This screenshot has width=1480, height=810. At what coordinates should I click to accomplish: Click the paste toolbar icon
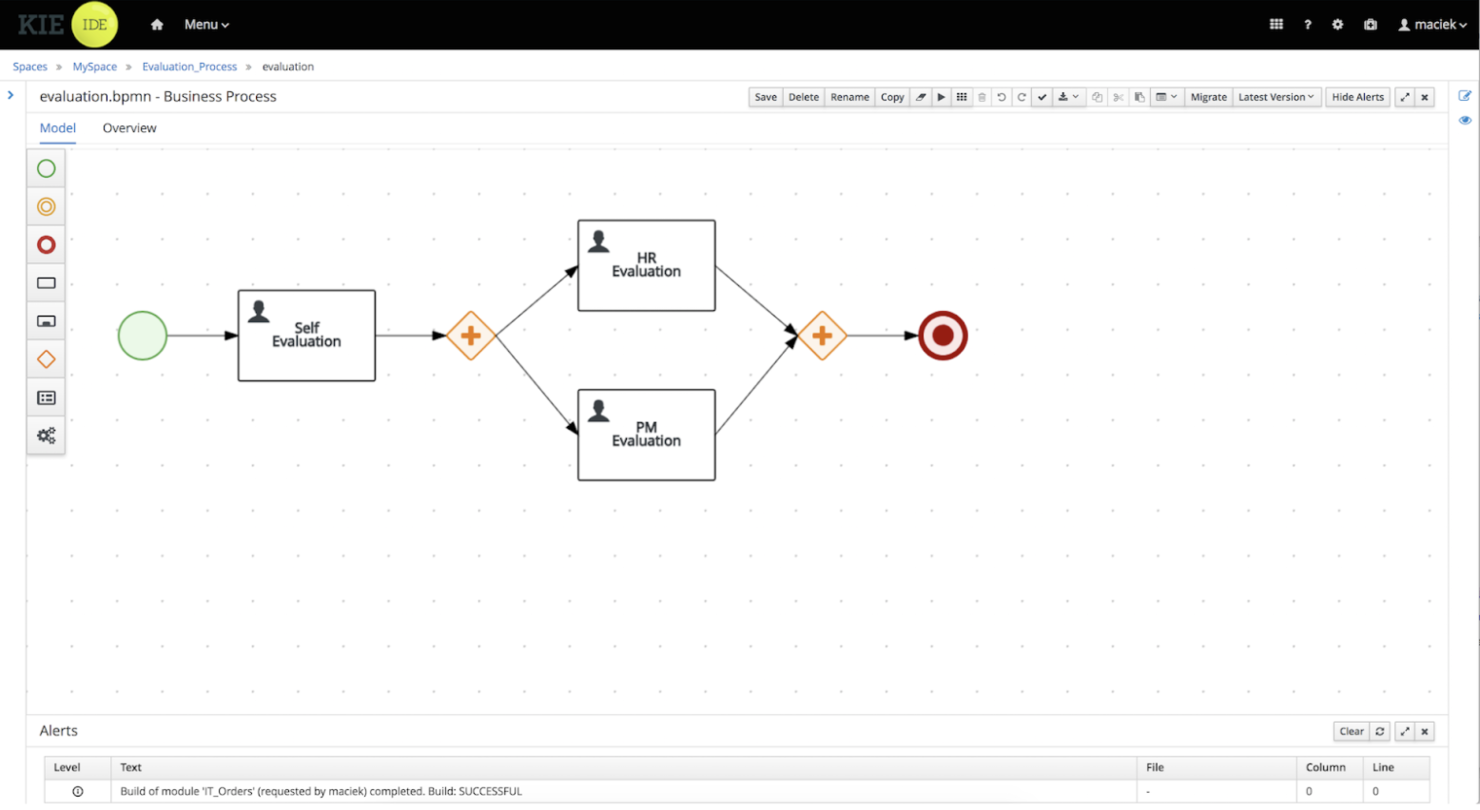pos(1139,97)
